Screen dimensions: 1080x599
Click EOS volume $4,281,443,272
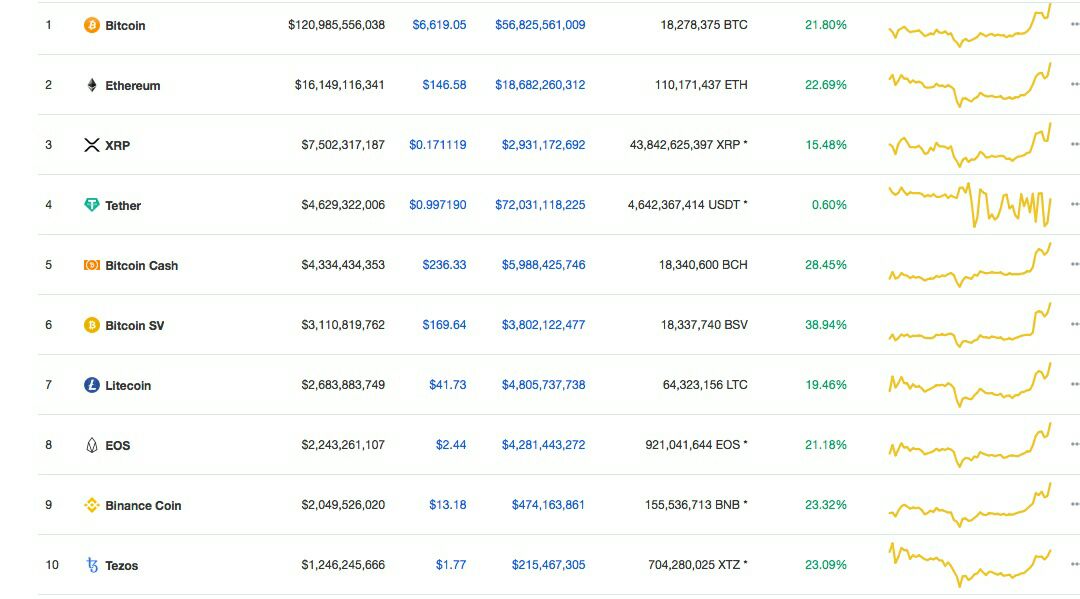(543, 444)
